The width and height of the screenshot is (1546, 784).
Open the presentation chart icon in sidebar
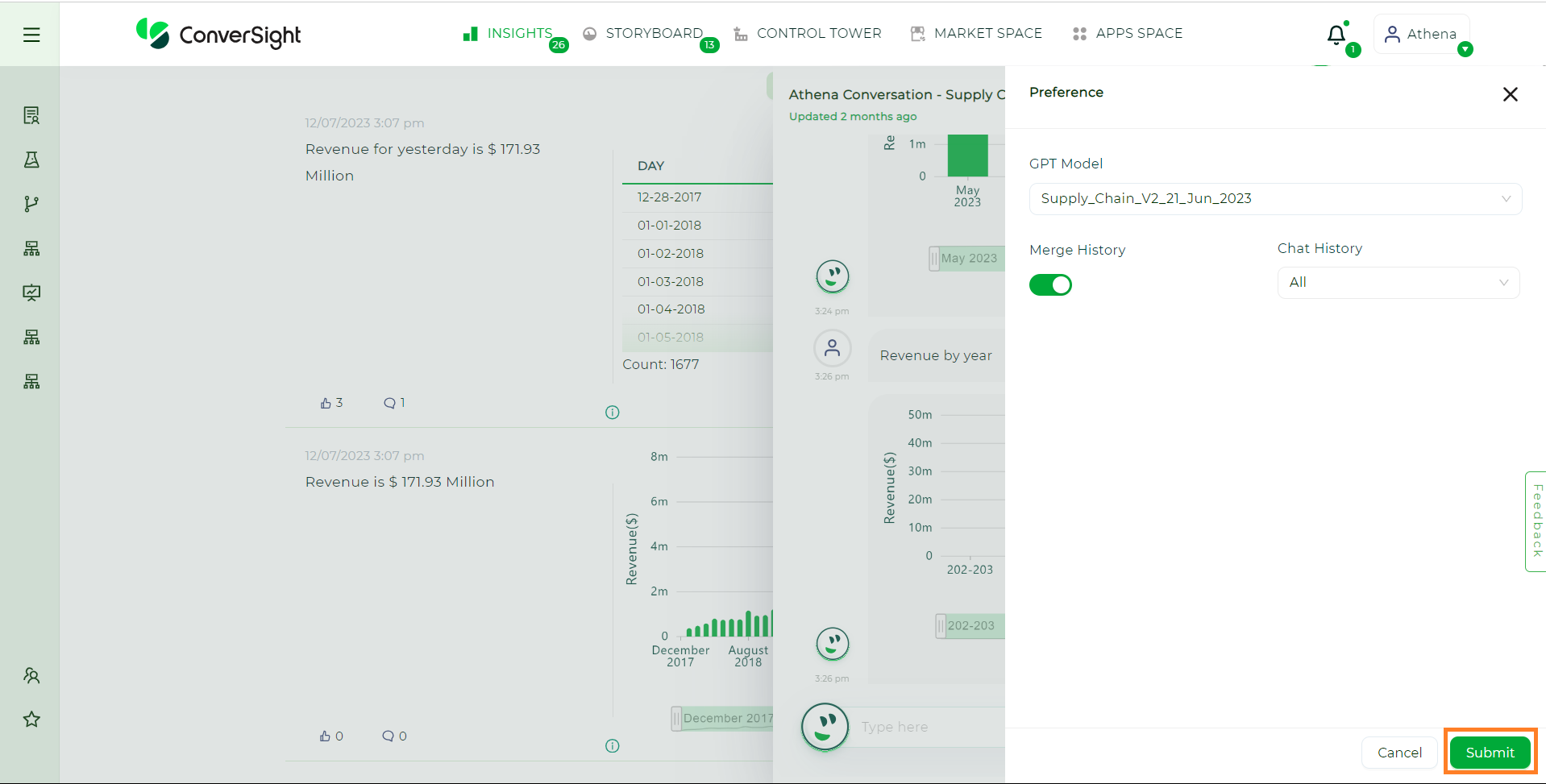pyautogui.click(x=31, y=292)
